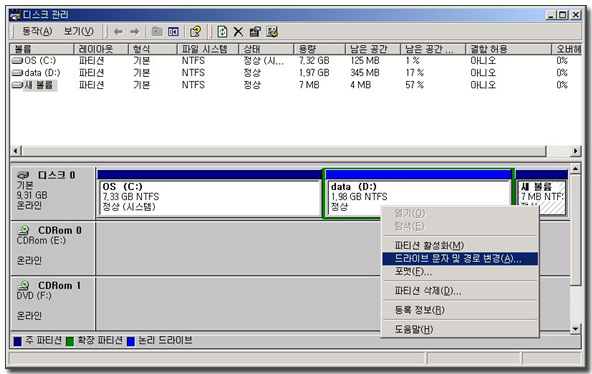This screenshot has height=374, width=592.
Task: Sort by the 결함 허용 column header
Action: [508, 49]
